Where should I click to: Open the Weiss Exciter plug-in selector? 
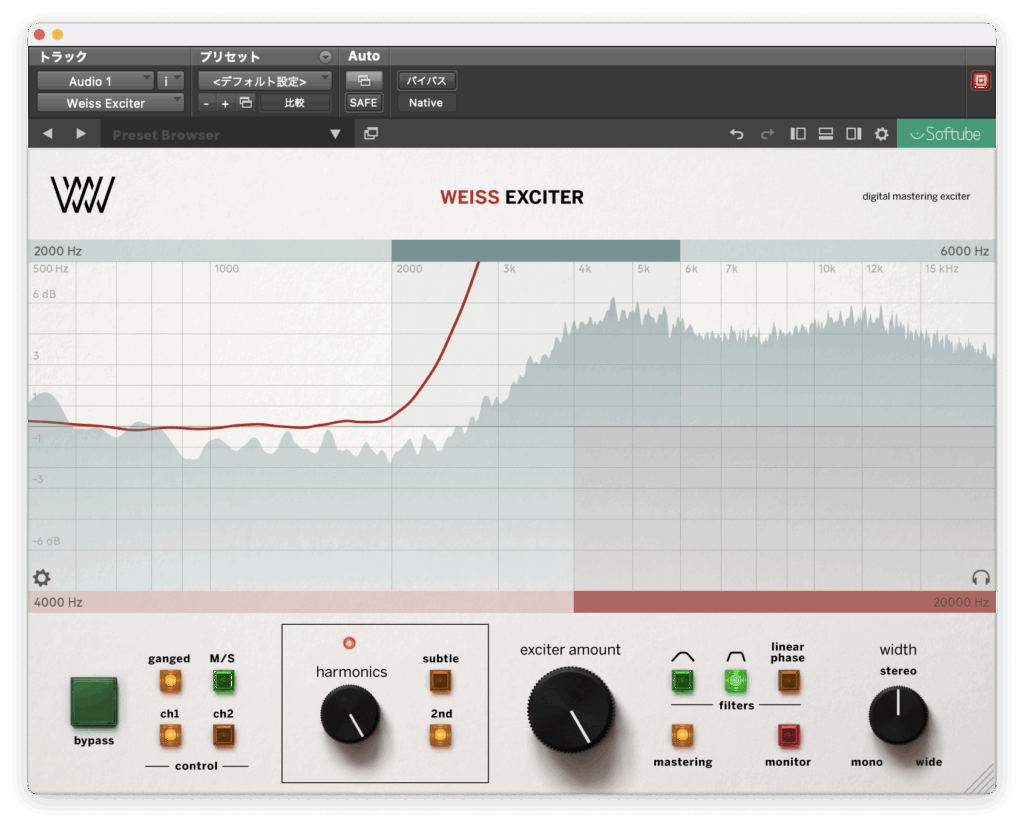(110, 103)
